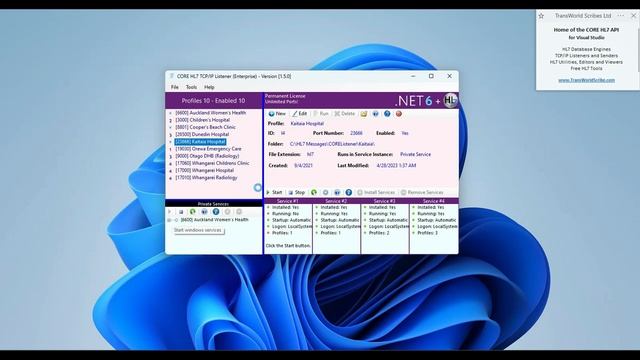Screen dimensions: 640x360
Task: Click the round HL7 logo icon
Action: tap(450, 100)
